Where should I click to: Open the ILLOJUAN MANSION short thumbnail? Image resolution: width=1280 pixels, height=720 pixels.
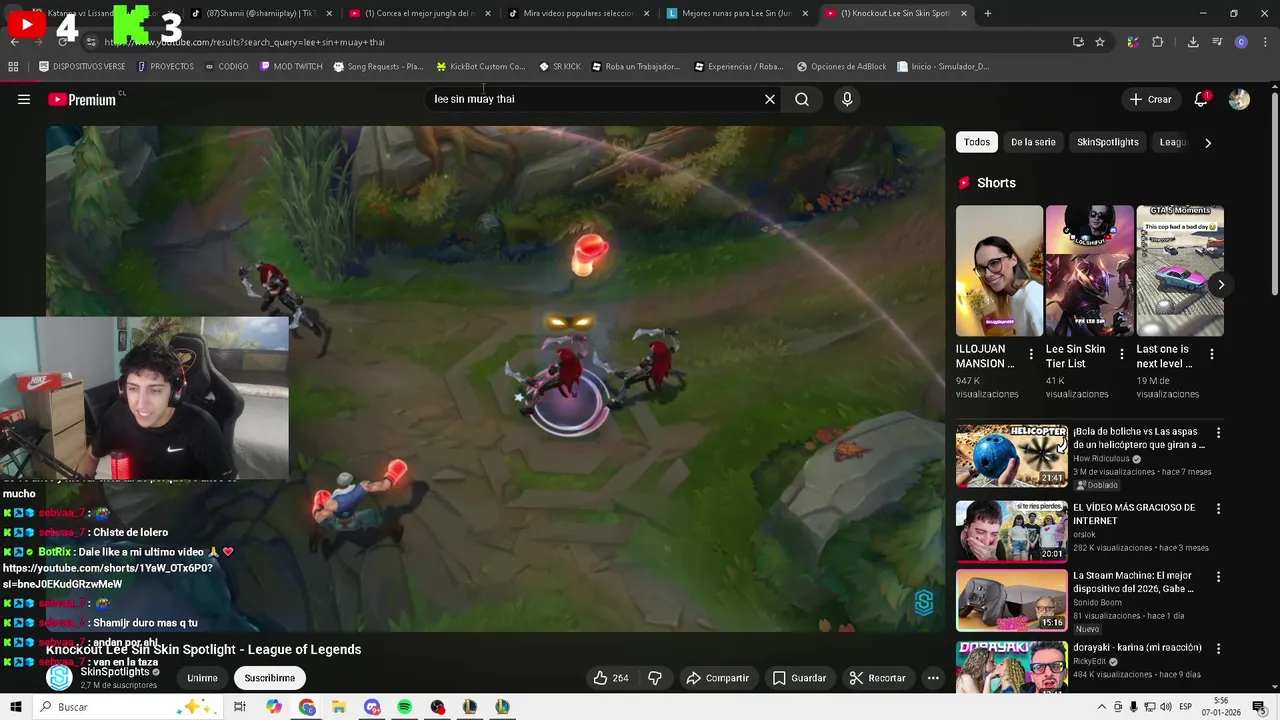pos(999,271)
